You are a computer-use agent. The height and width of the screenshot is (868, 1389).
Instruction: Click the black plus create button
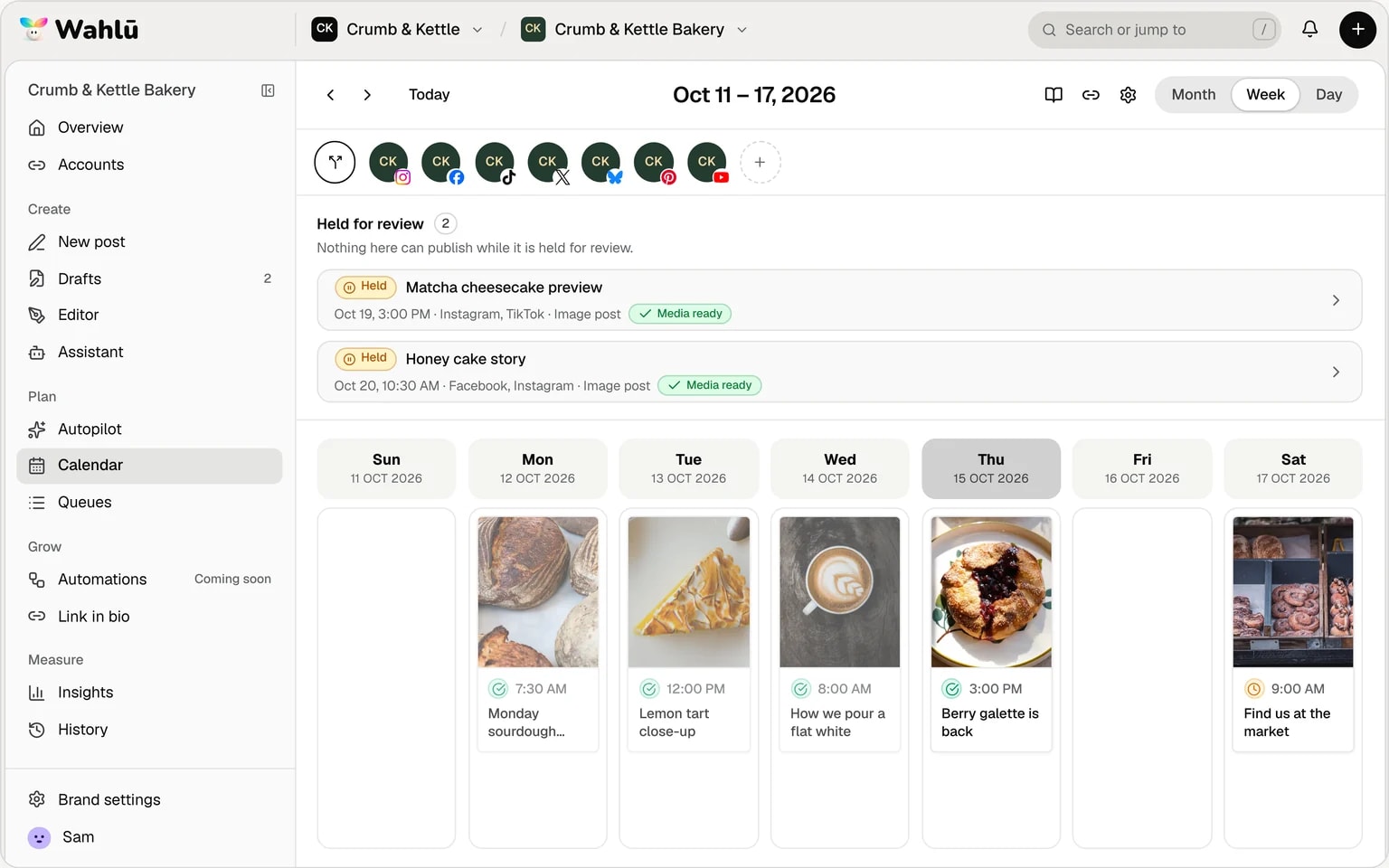[1357, 30]
